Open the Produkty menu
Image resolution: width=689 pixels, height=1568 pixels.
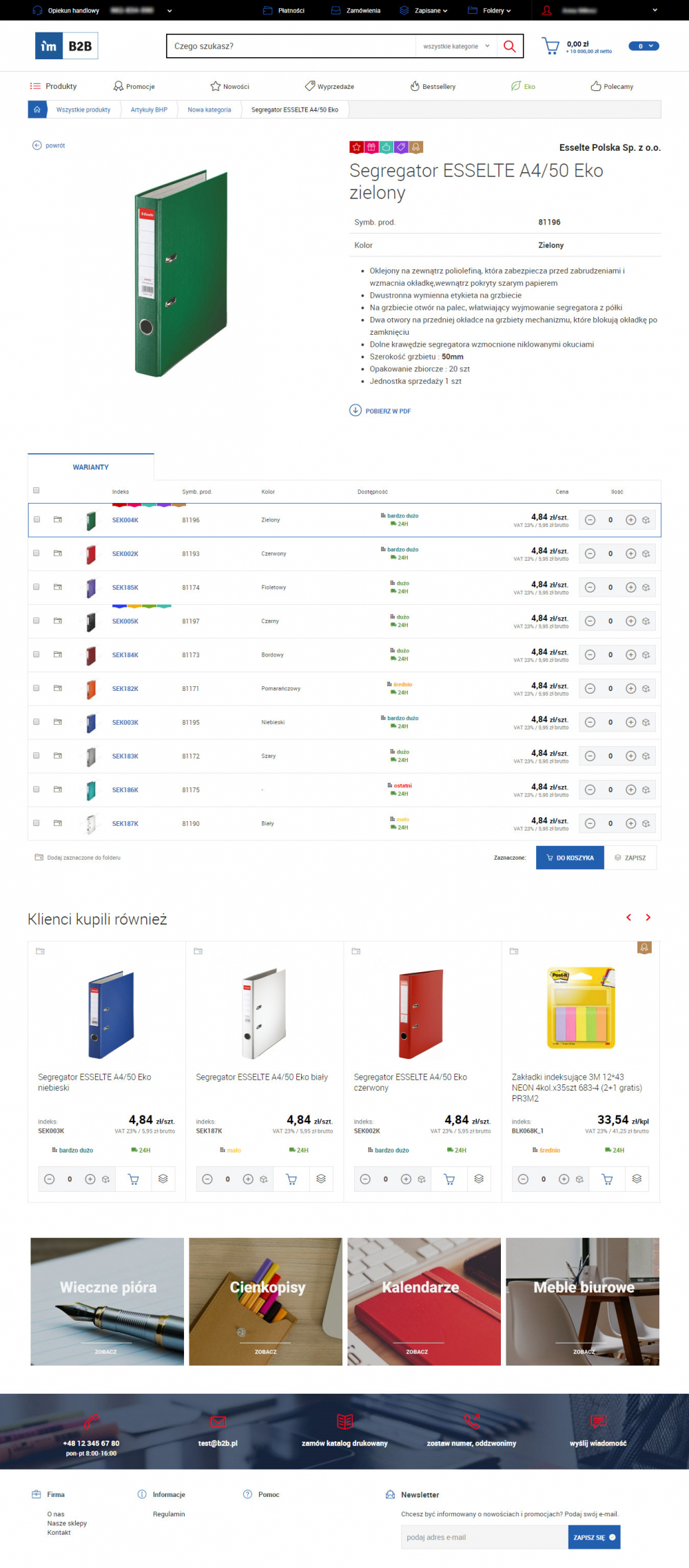53,86
